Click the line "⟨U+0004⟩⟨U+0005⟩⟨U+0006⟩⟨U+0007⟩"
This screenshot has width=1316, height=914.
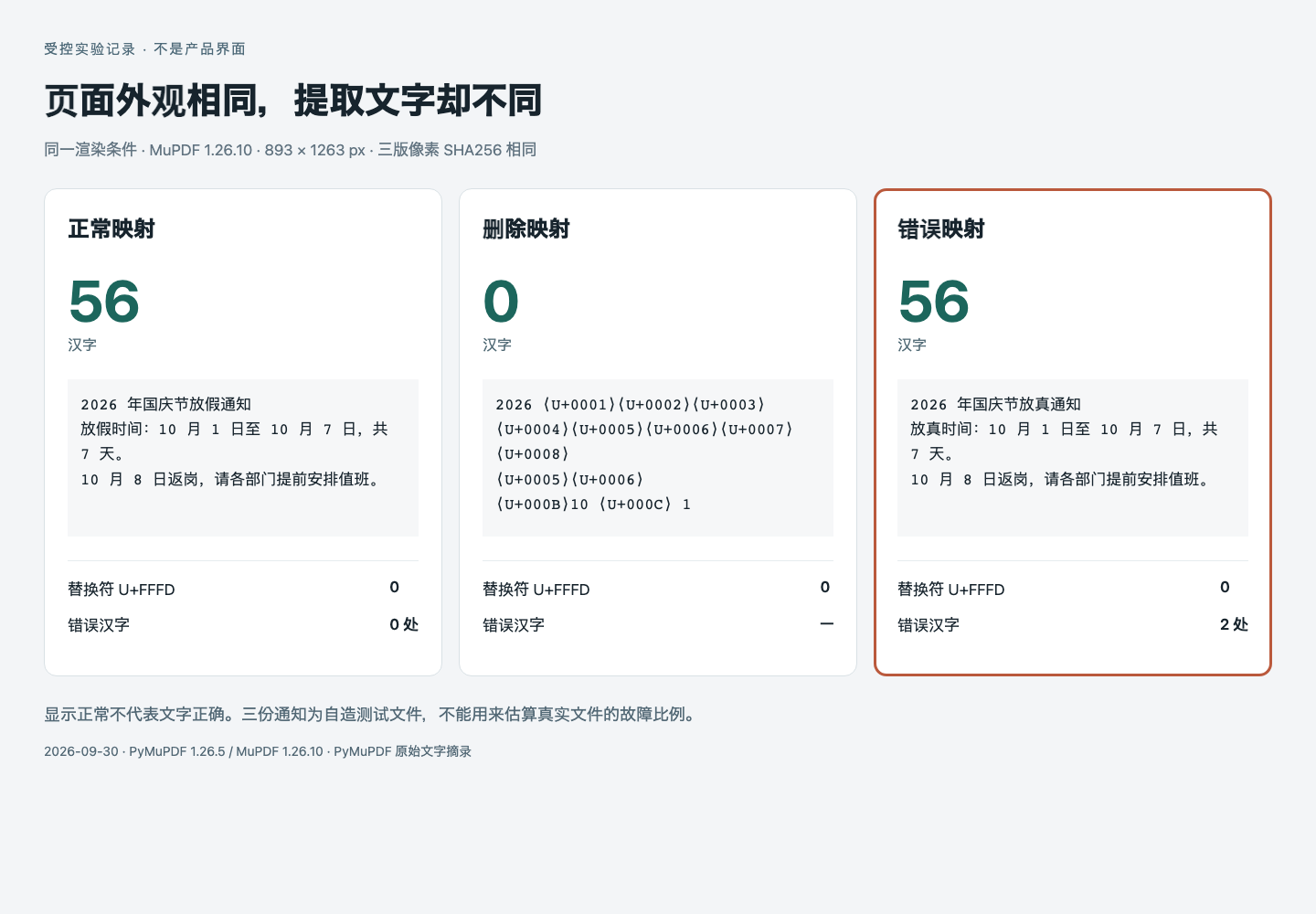644,429
